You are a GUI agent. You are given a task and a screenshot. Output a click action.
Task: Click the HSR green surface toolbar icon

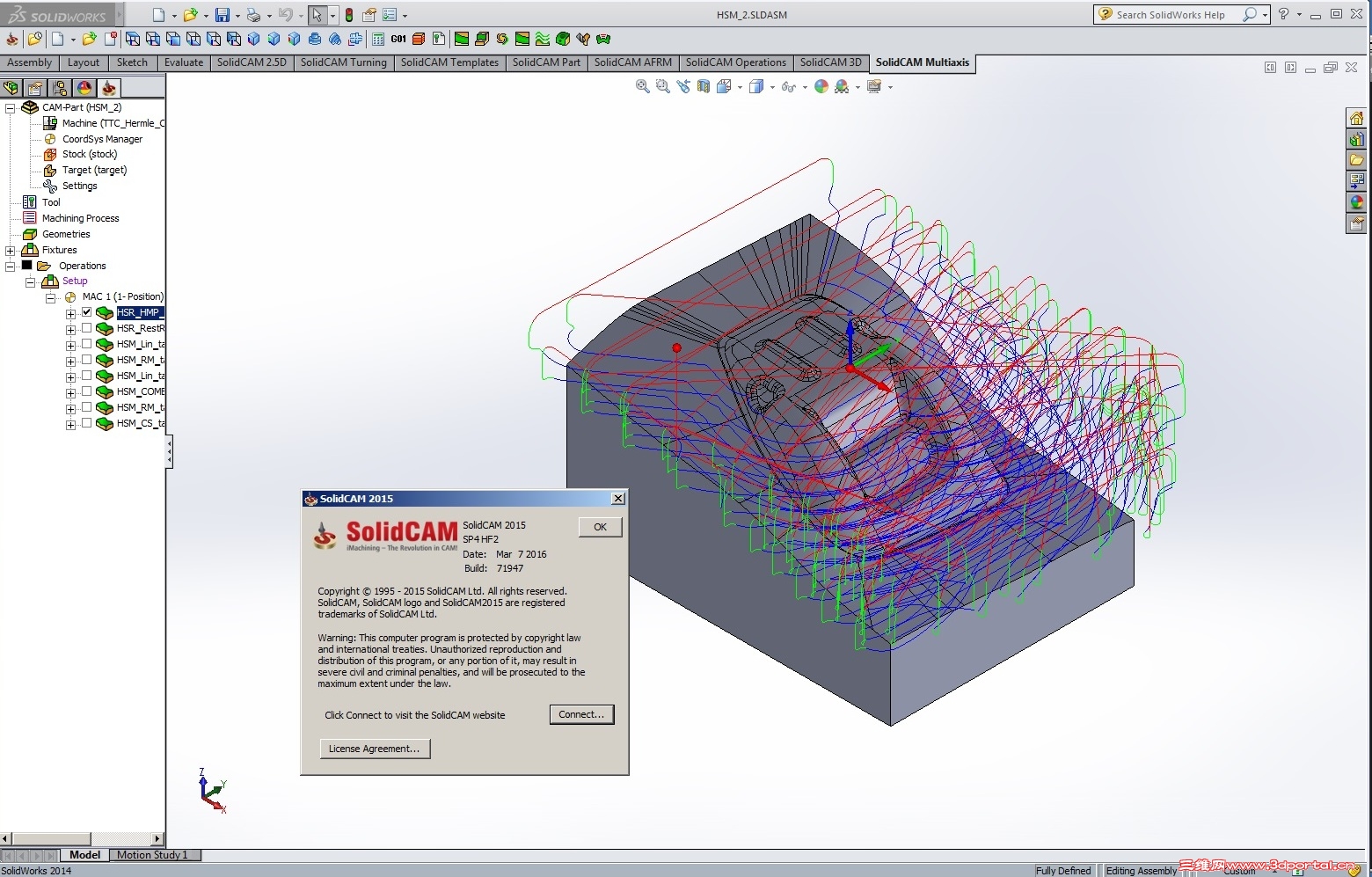coord(462,39)
